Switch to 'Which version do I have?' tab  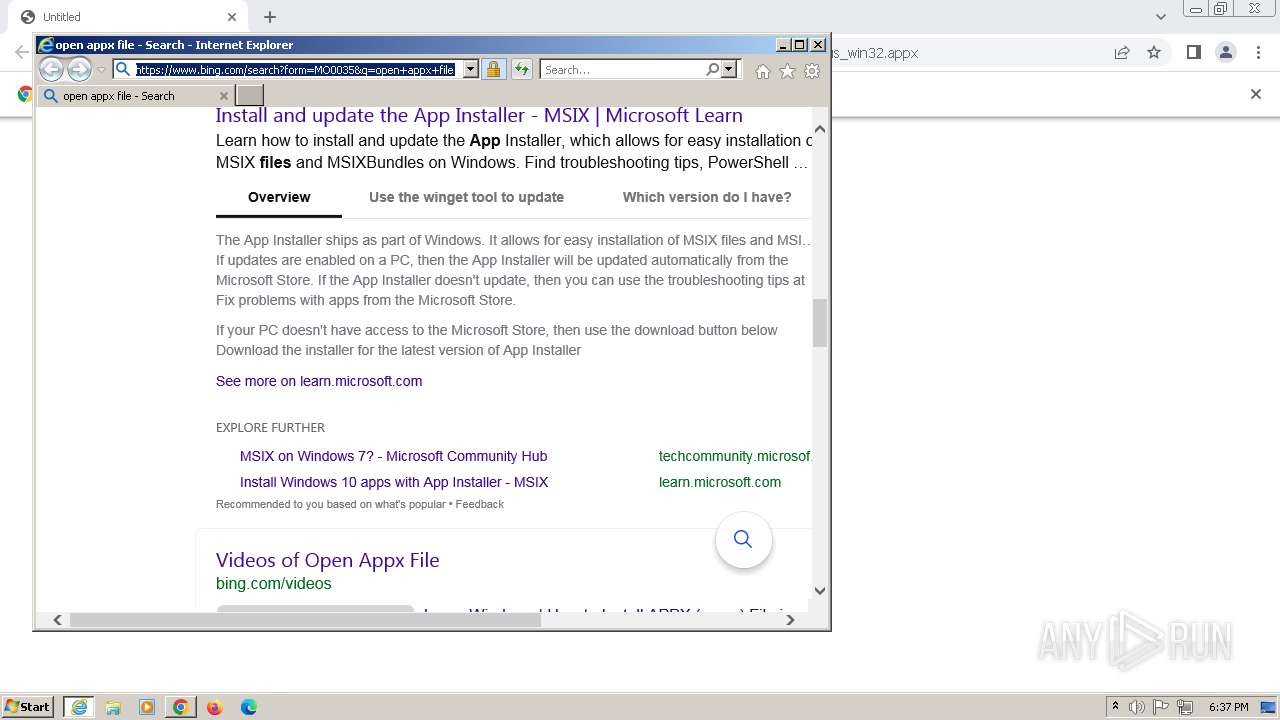(x=707, y=197)
